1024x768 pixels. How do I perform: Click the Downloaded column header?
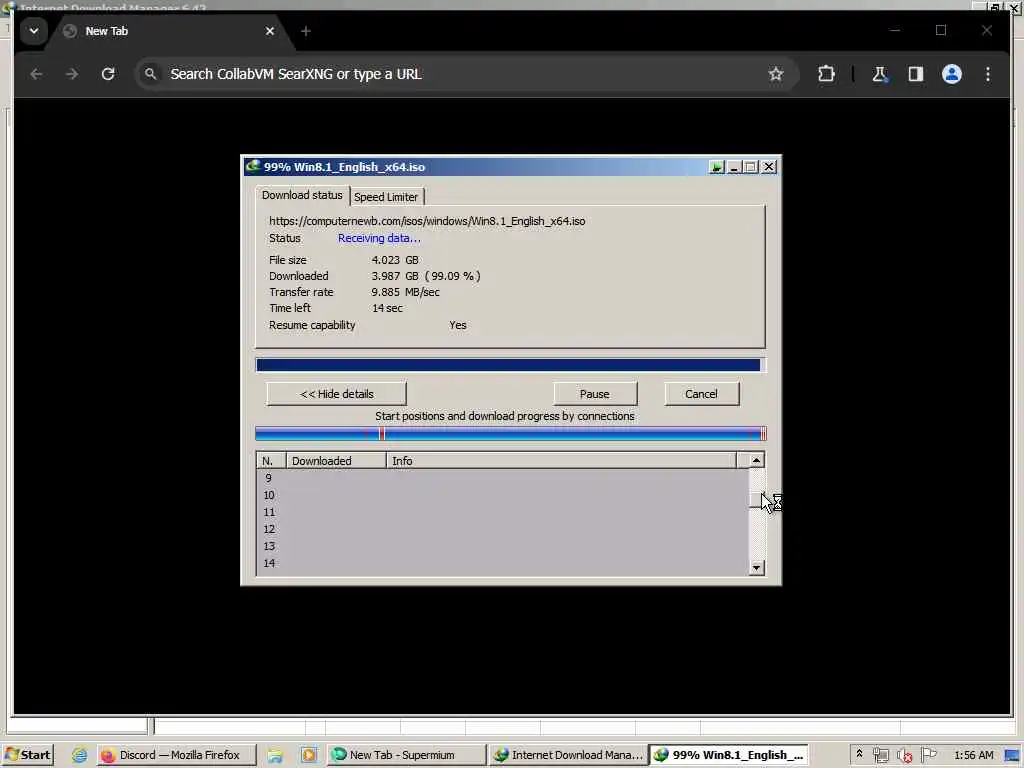point(336,460)
